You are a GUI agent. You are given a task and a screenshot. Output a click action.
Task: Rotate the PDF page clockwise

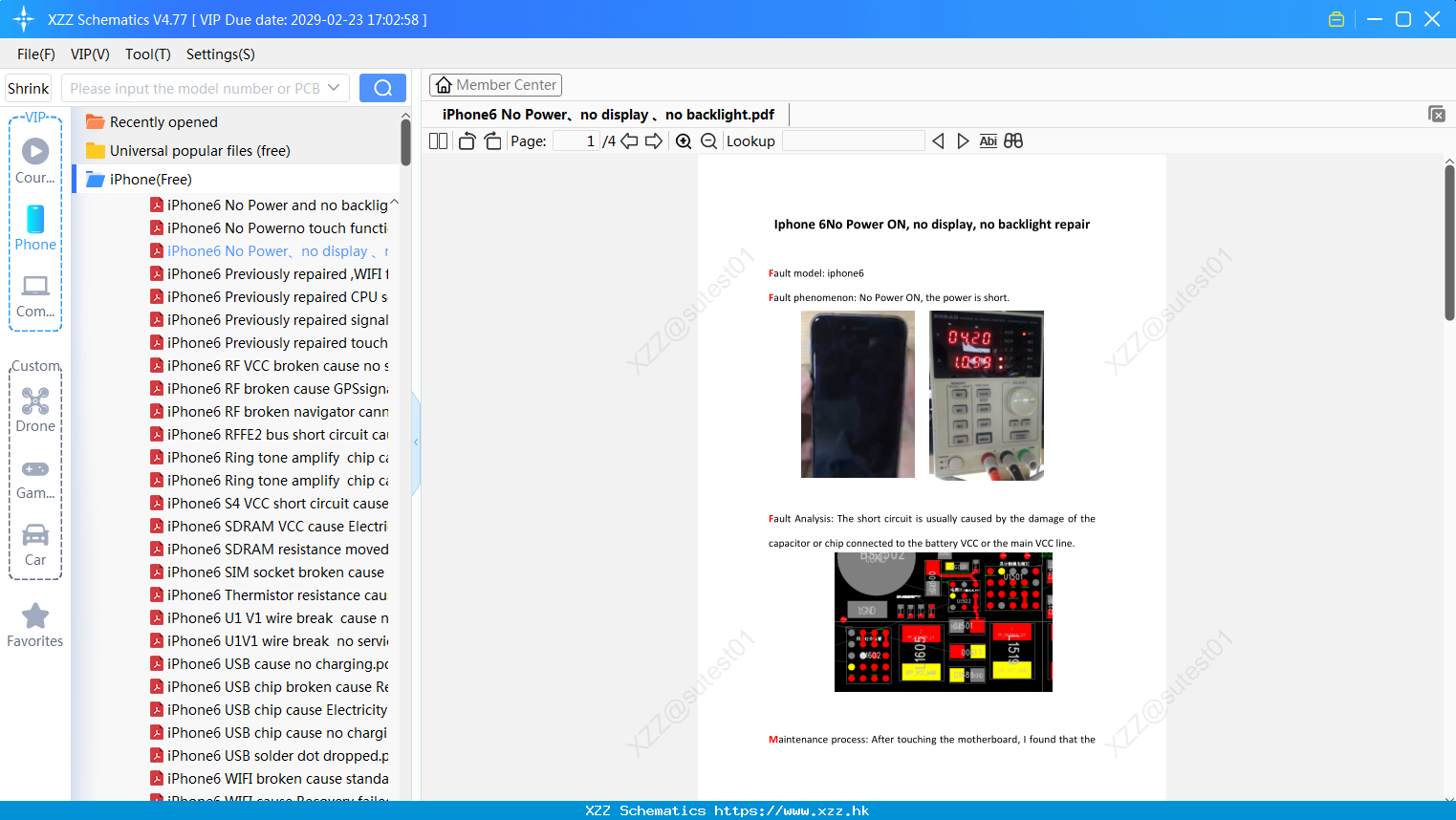click(492, 141)
